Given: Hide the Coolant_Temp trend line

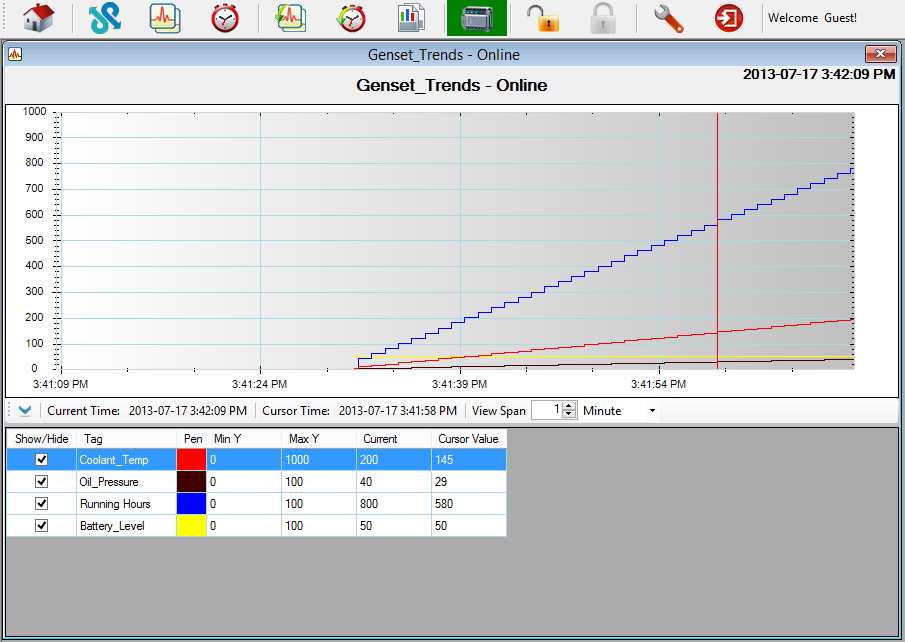Looking at the screenshot, I should (41, 460).
